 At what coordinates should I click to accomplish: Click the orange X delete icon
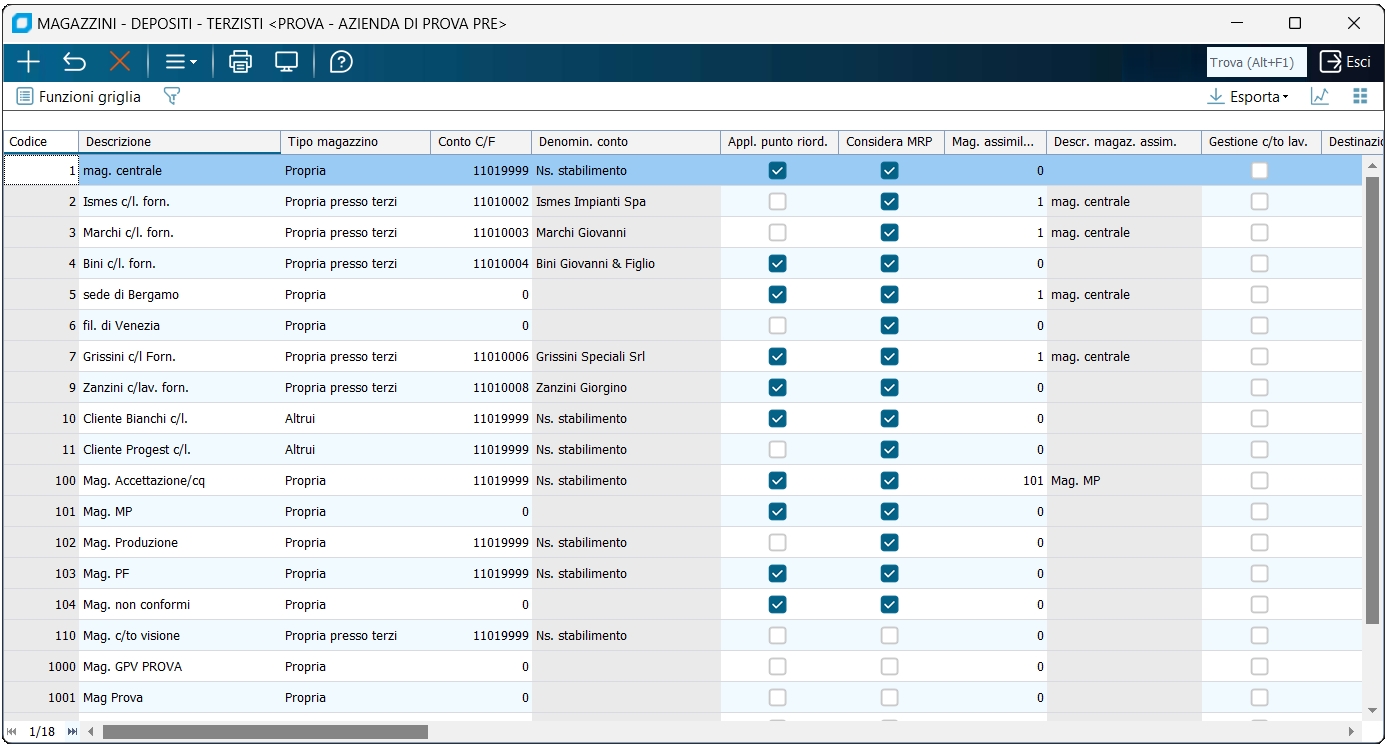point(120,62)
